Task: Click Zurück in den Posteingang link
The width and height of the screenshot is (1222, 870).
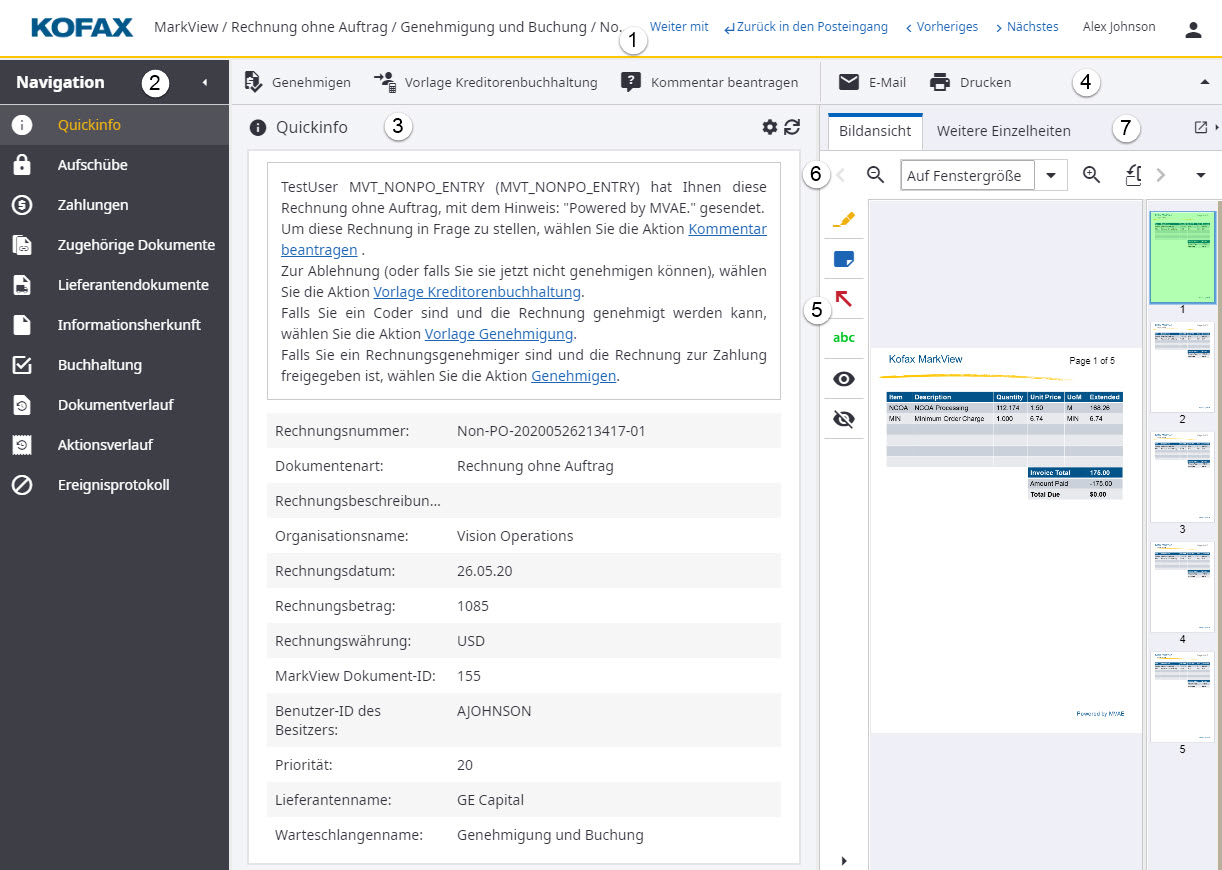Action: click(805, 27)
